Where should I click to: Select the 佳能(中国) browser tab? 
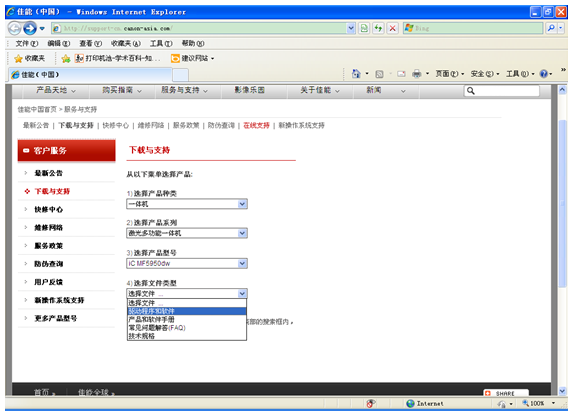(90, 75)
